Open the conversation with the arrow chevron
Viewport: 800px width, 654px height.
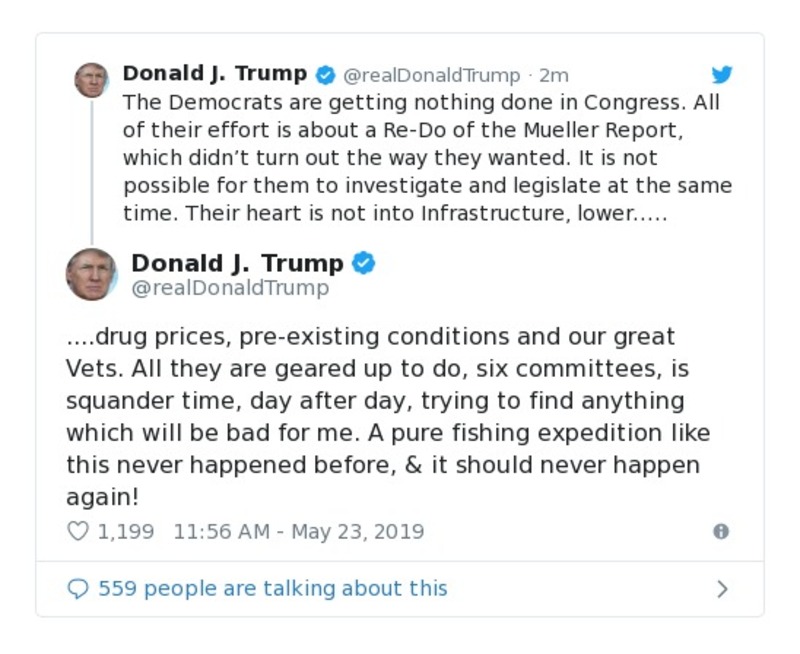pos(722,588)
